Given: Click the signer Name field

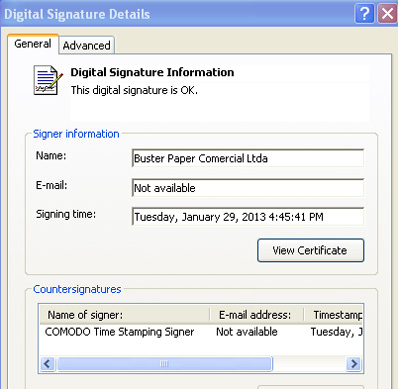Looking at the screenshot, I should (x=248, y=158).
